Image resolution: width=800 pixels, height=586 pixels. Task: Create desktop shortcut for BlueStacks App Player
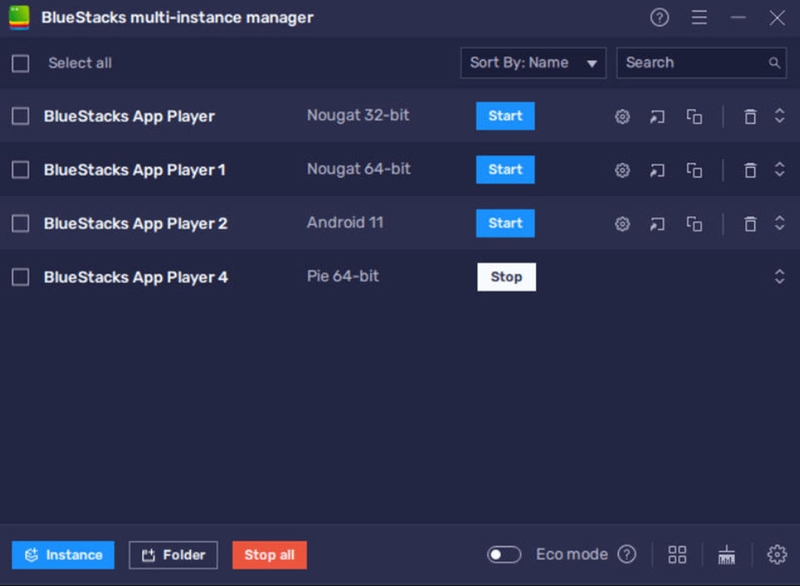pos(657,117)
